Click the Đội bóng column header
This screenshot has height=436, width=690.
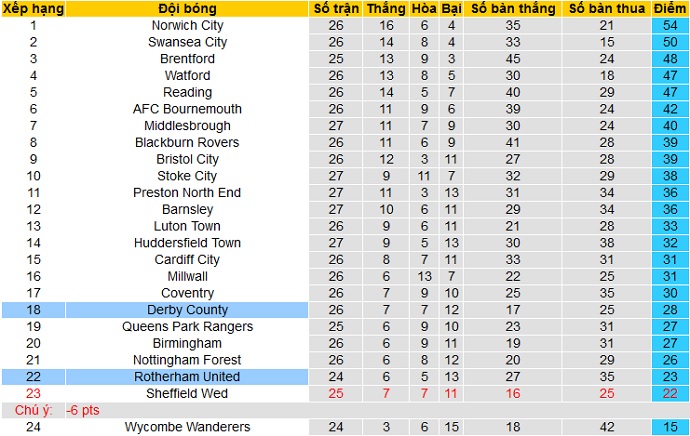click(188, 9)
